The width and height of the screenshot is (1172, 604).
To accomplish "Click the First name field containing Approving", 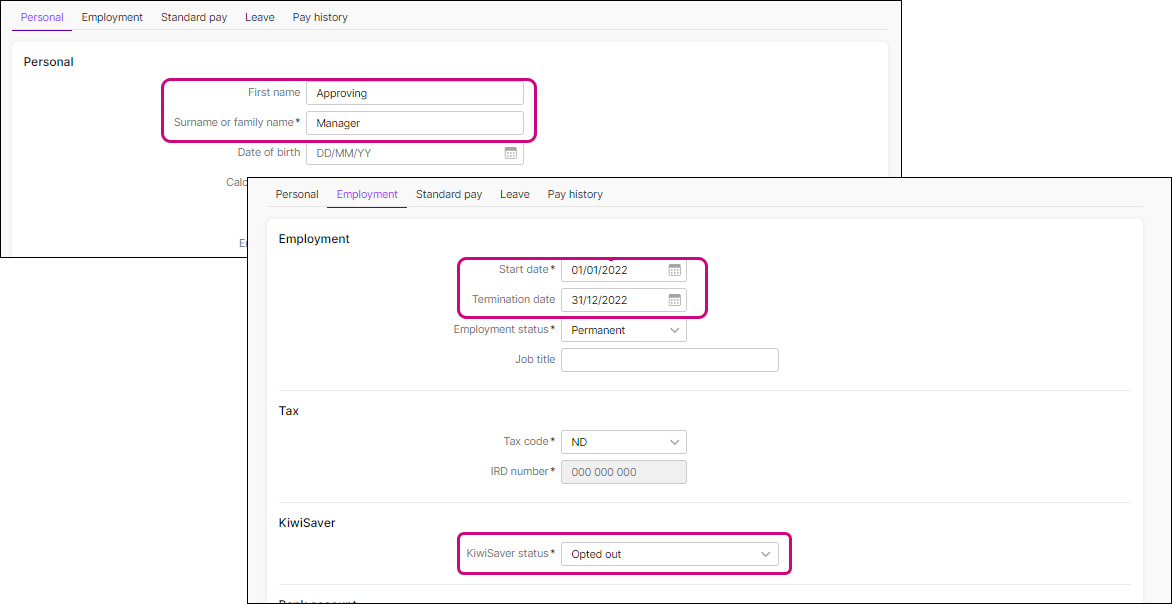I will 414,93.
